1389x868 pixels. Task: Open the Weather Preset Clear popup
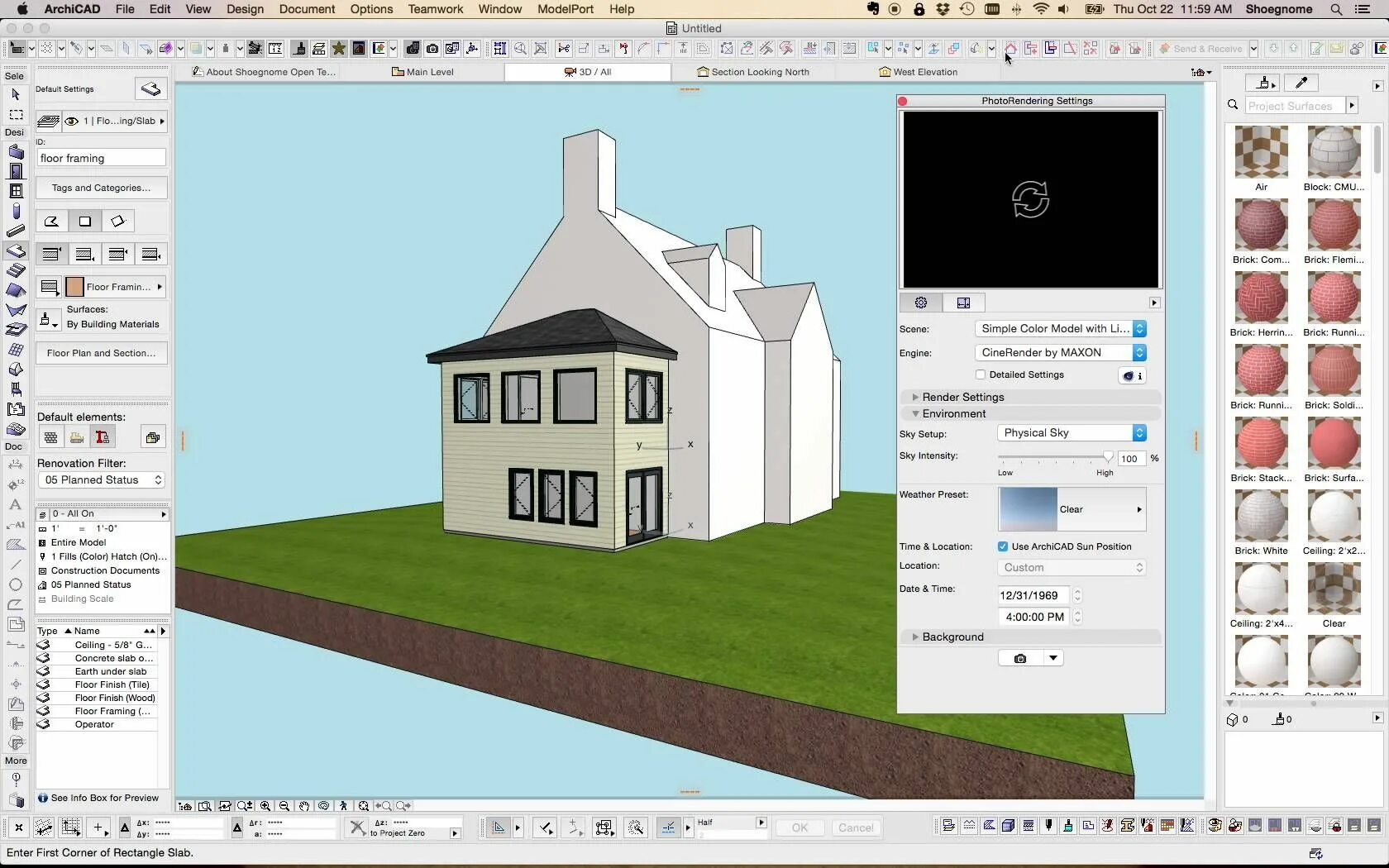click(1072, 509)
